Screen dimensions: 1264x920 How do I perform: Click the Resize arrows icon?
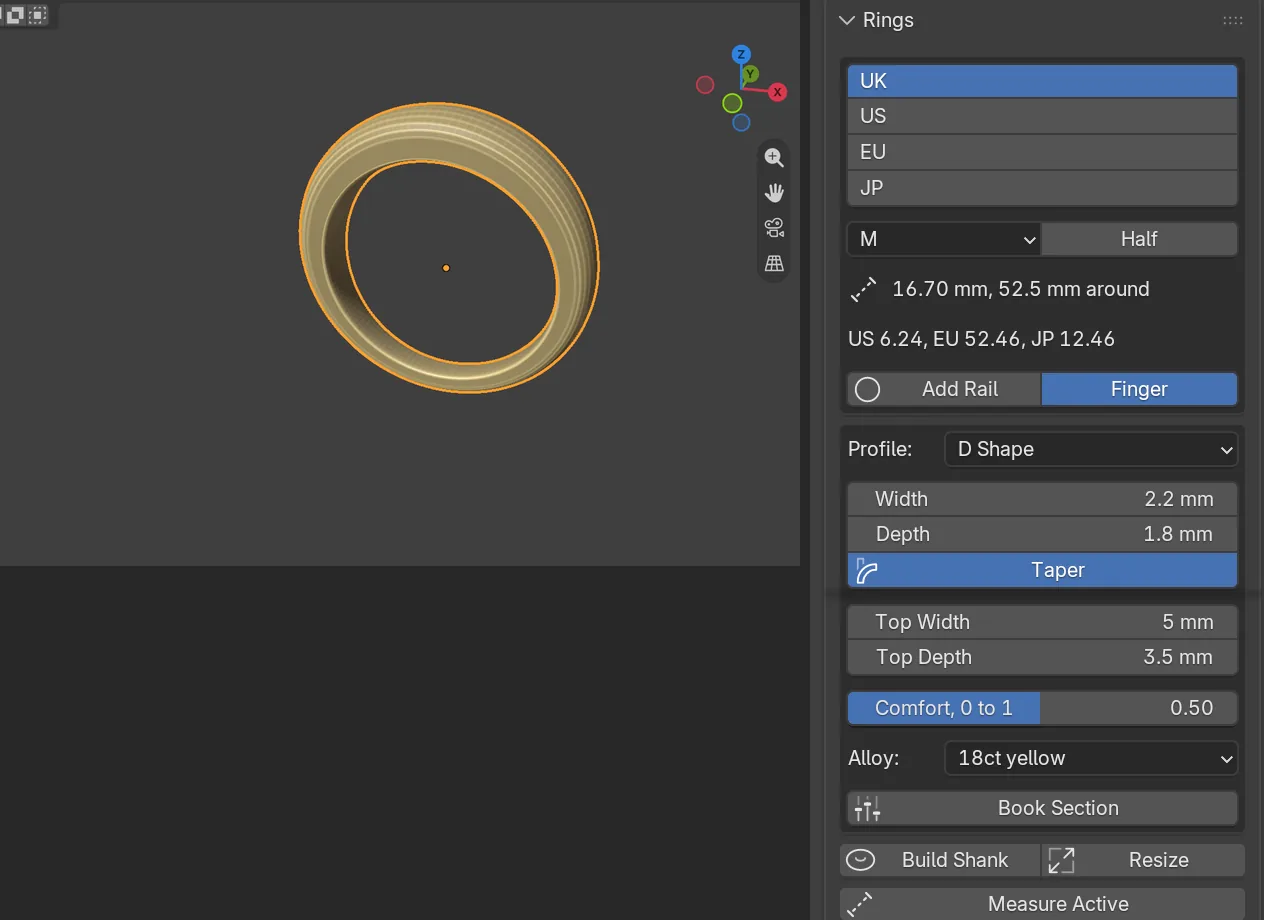point(1061,860)
